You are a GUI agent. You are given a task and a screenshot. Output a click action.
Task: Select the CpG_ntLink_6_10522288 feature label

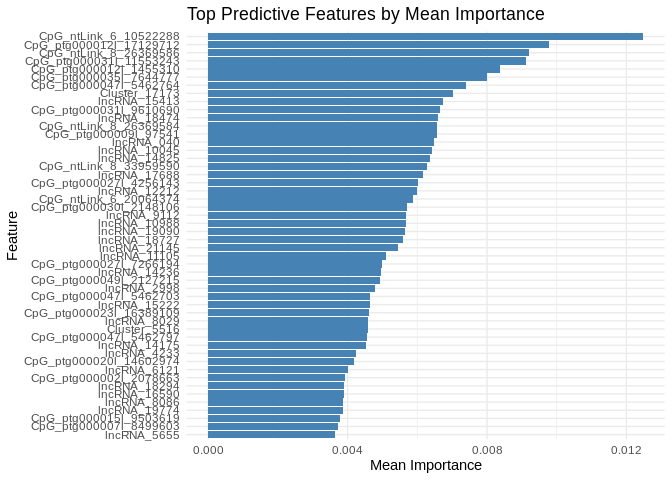pos(109,36)
